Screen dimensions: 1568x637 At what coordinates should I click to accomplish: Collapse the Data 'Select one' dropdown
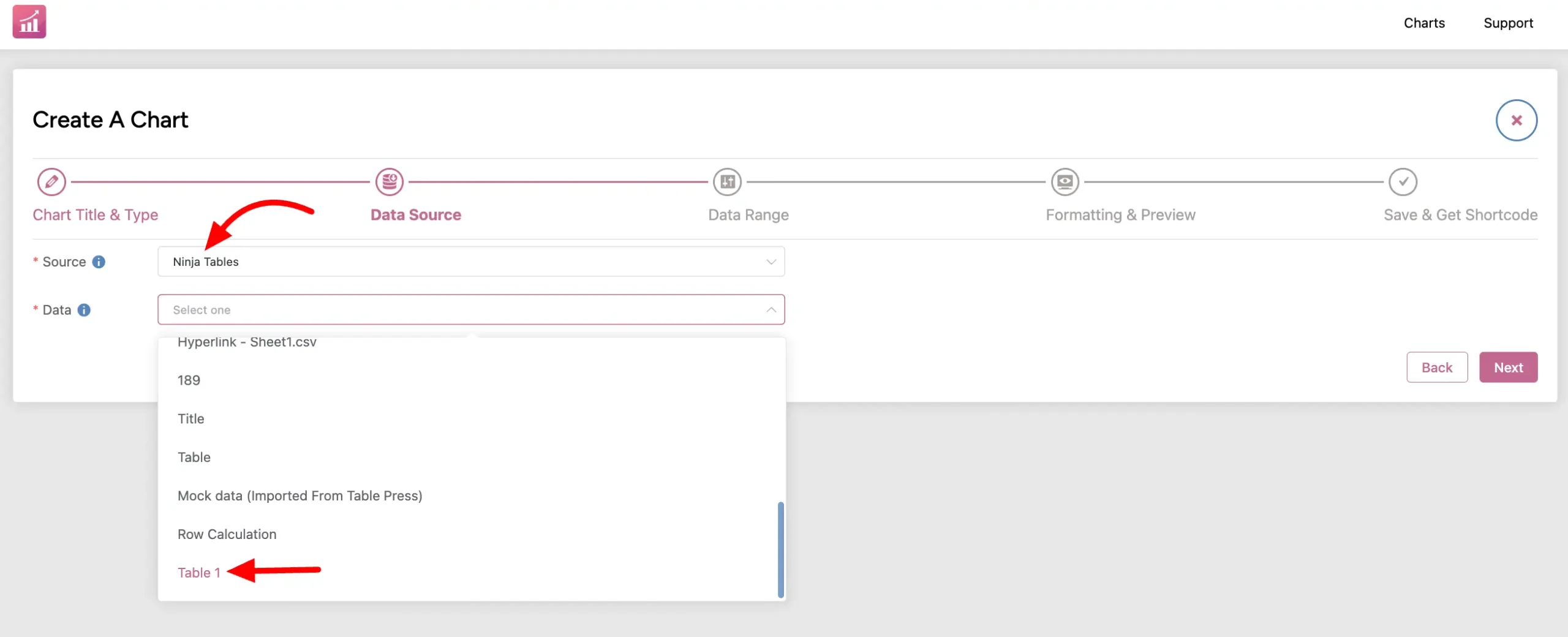(x=471, y=310)
